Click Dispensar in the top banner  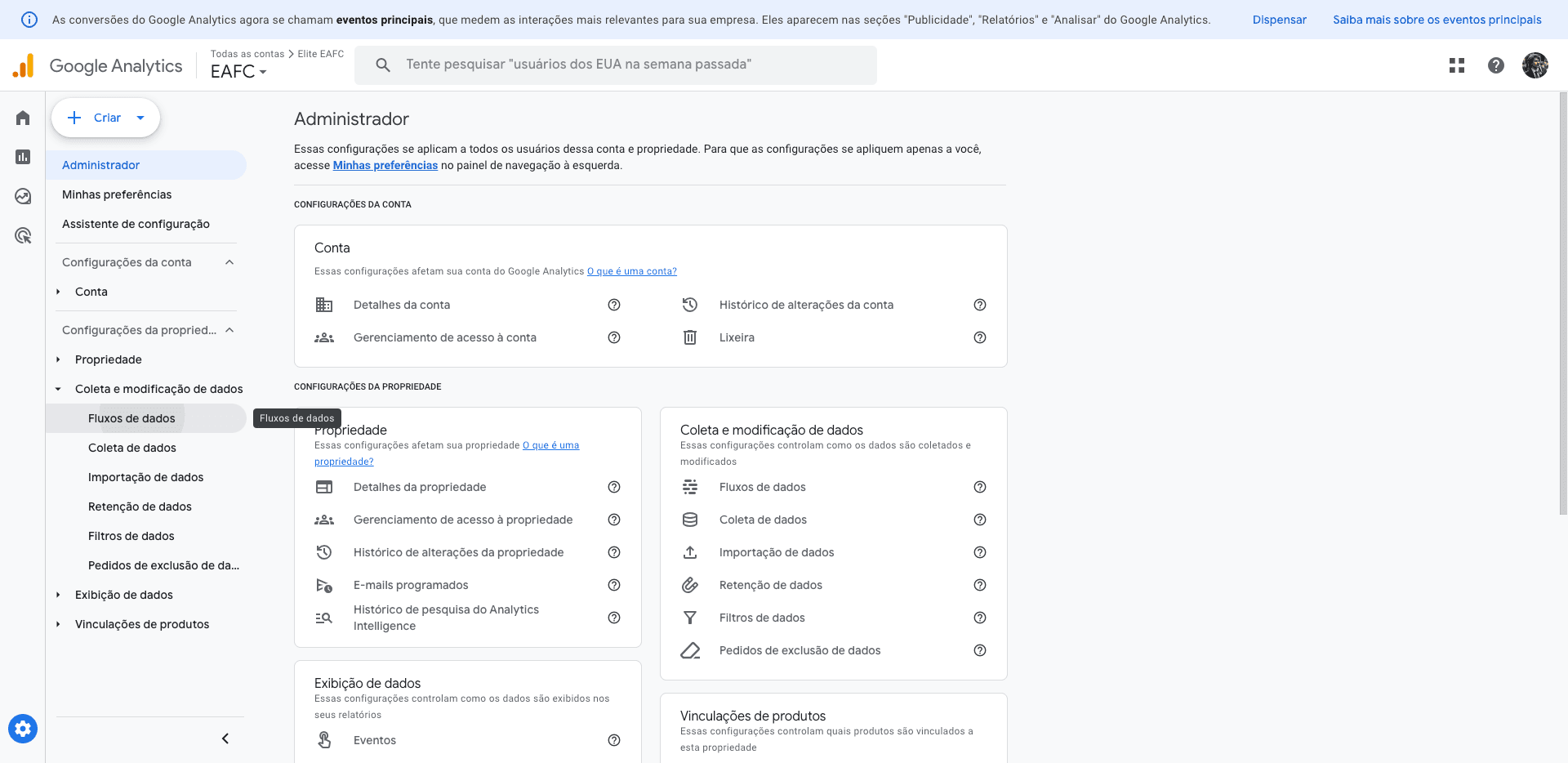[1280, 20]
